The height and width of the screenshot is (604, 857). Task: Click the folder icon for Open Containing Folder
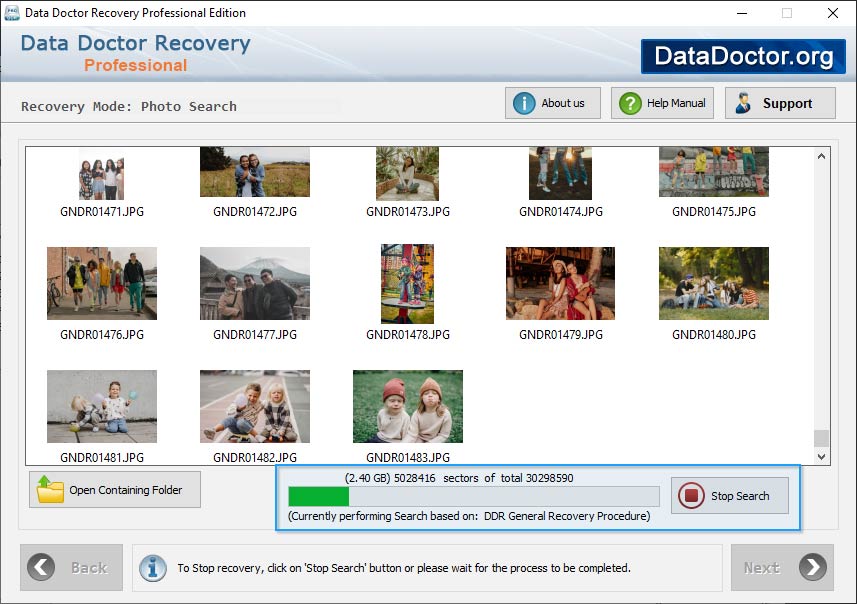click(x=50, y=489)
